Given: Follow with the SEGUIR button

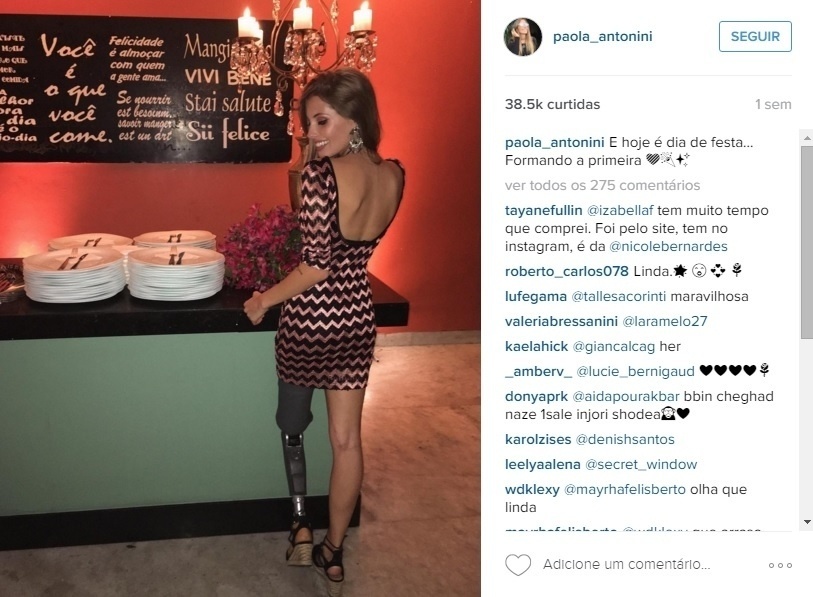Looking at the screenshot, I should pos(755,36).
